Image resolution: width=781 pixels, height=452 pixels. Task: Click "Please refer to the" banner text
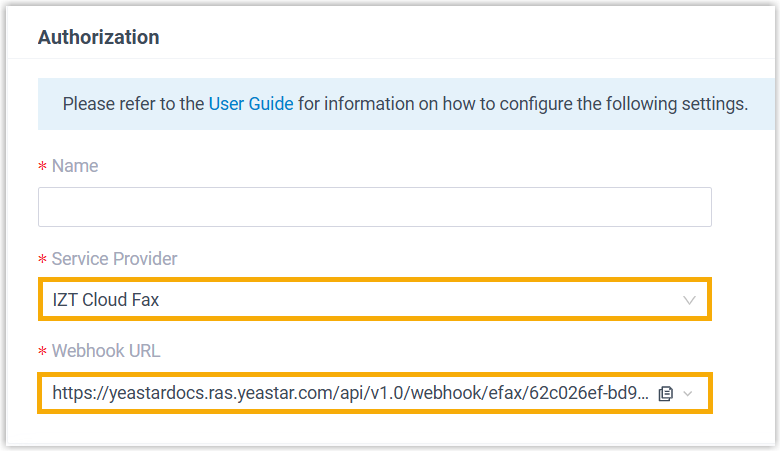point(133,104)
